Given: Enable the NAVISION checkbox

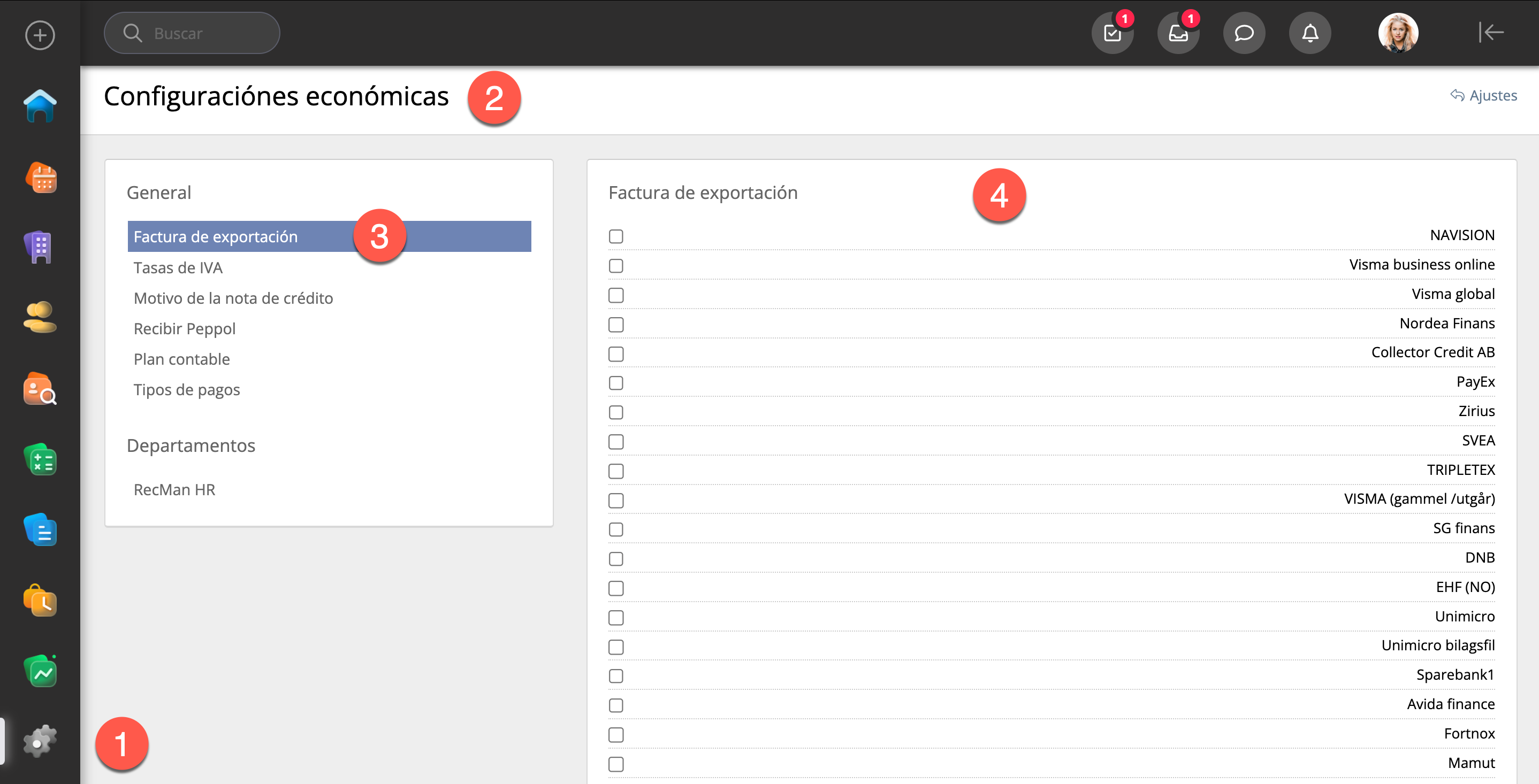Looking at the screenshot, I should [x=616, y=236].
